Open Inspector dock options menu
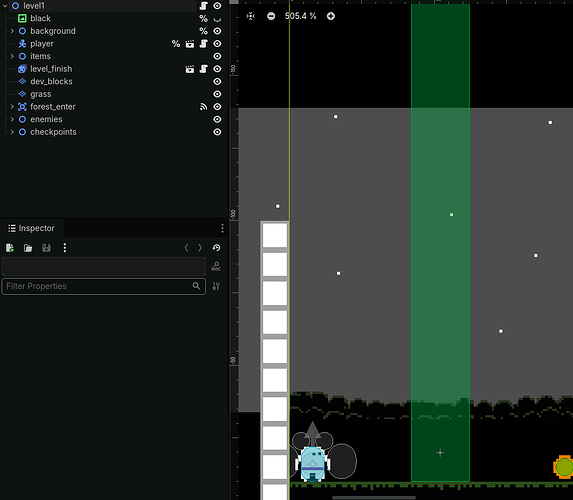573x500 pixels. pyautogui.click(x=222, y=228)
